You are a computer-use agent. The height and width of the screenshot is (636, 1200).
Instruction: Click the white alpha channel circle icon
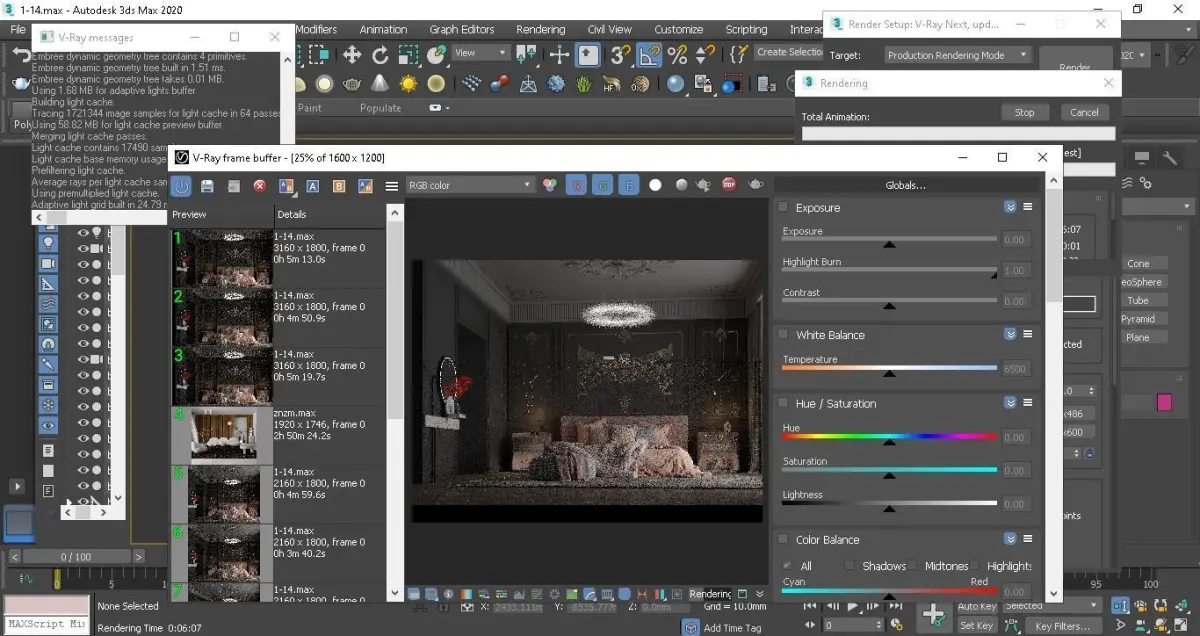655,185
